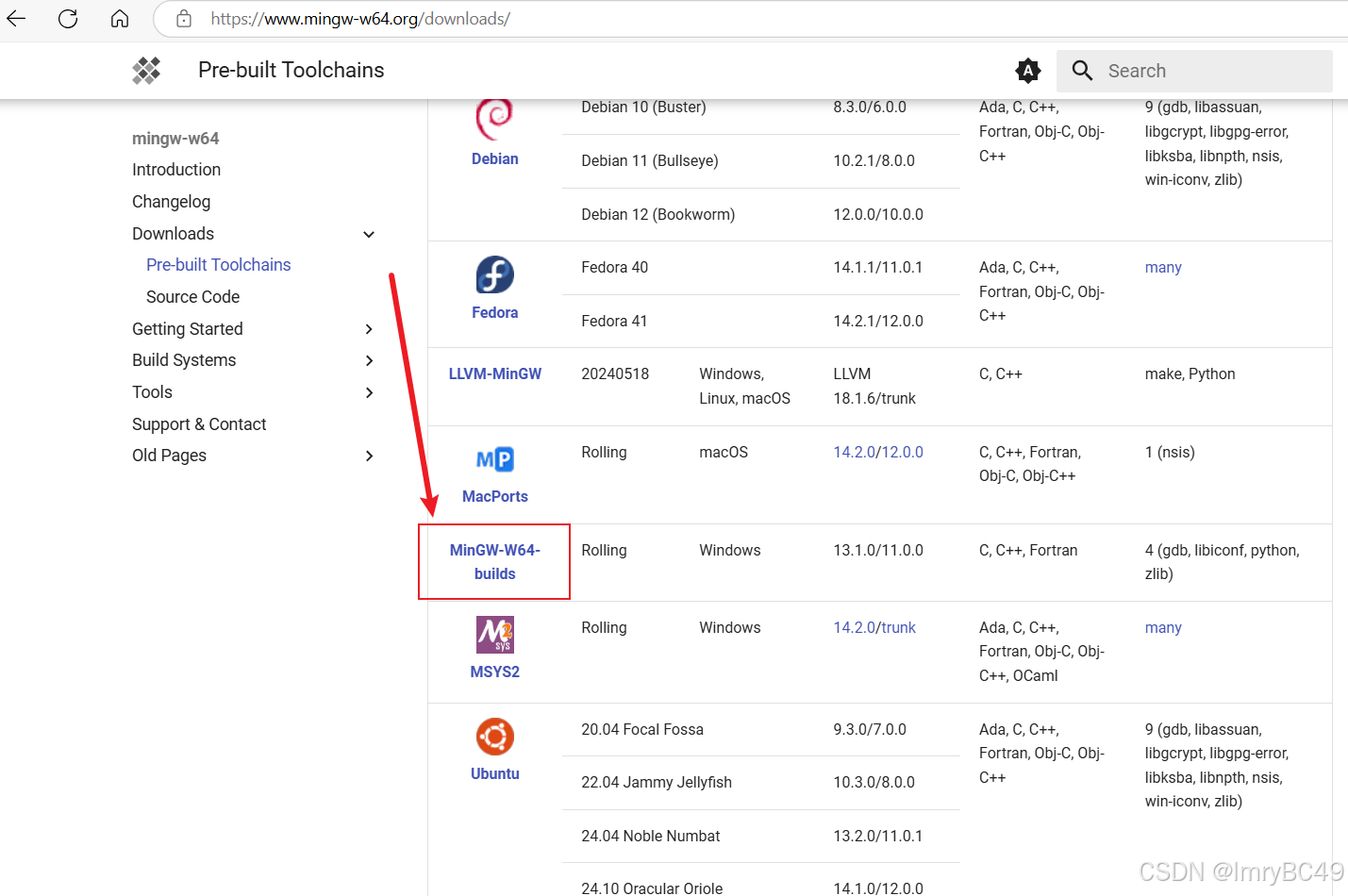Open the Debian link
Image resolution: width=1348 pixels, height=896 pixels.
495,159
